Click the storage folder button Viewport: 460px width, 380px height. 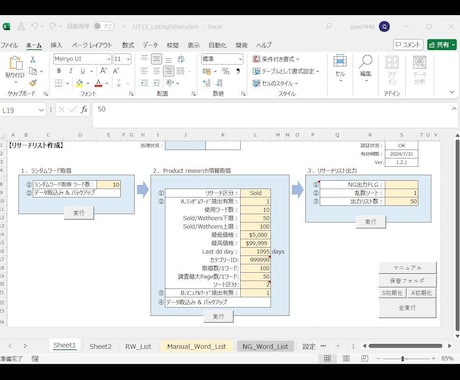pos(407,281)
